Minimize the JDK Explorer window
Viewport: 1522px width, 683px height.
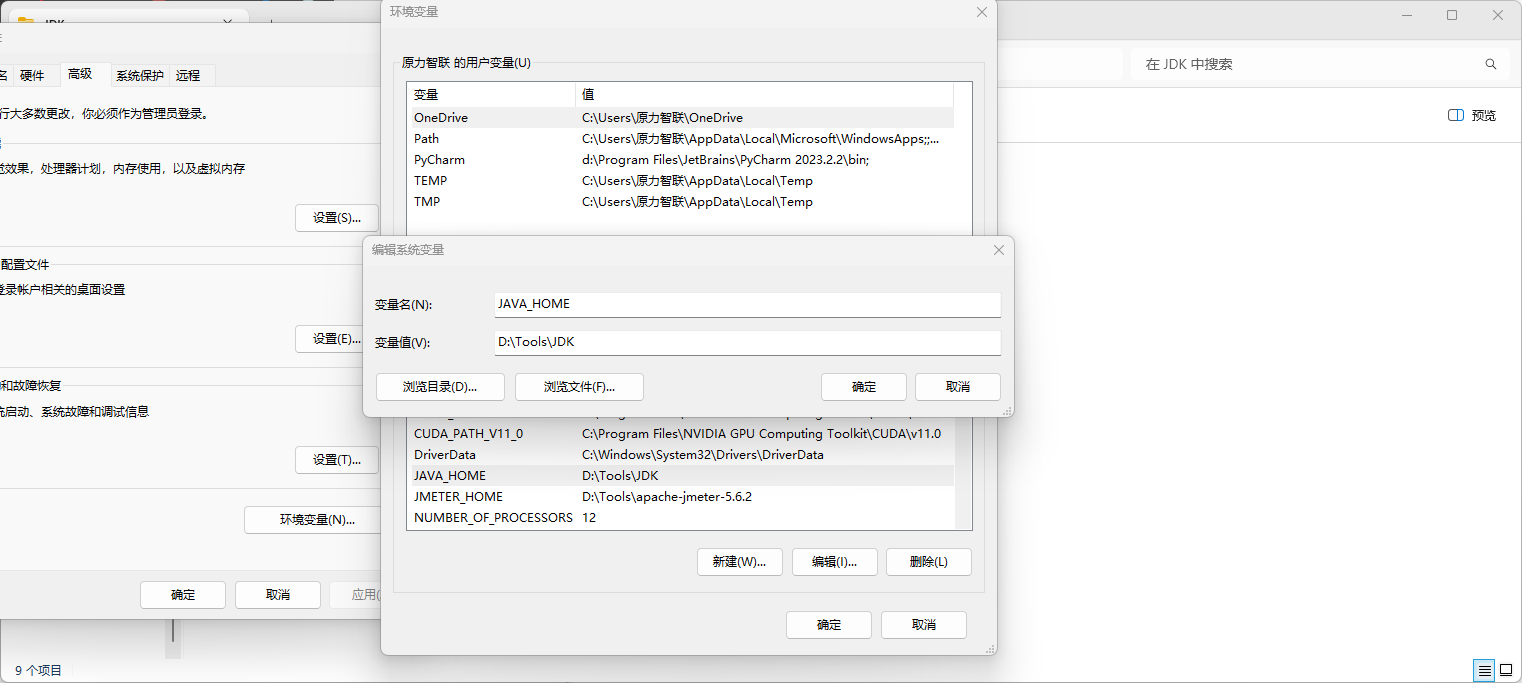1406,15
